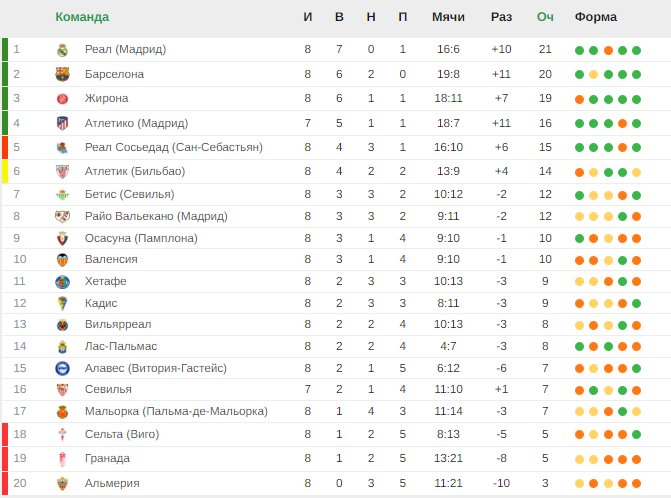Click the Alavés blue round crest
The height and width of the screenshot is (498, 671).
(62, 368)
